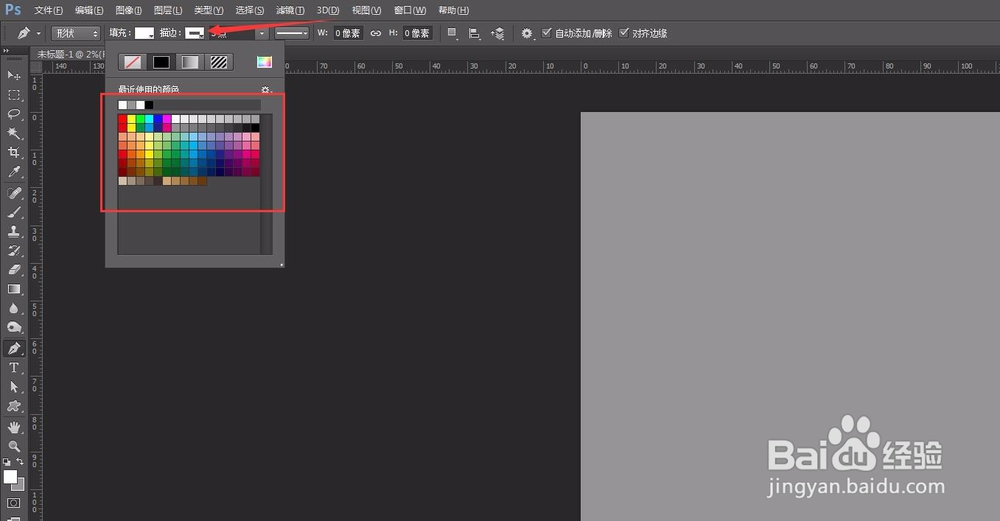This screenshot has width=1000, height=521.
Task: Select the Lasso tool
Action: (13, 114)
